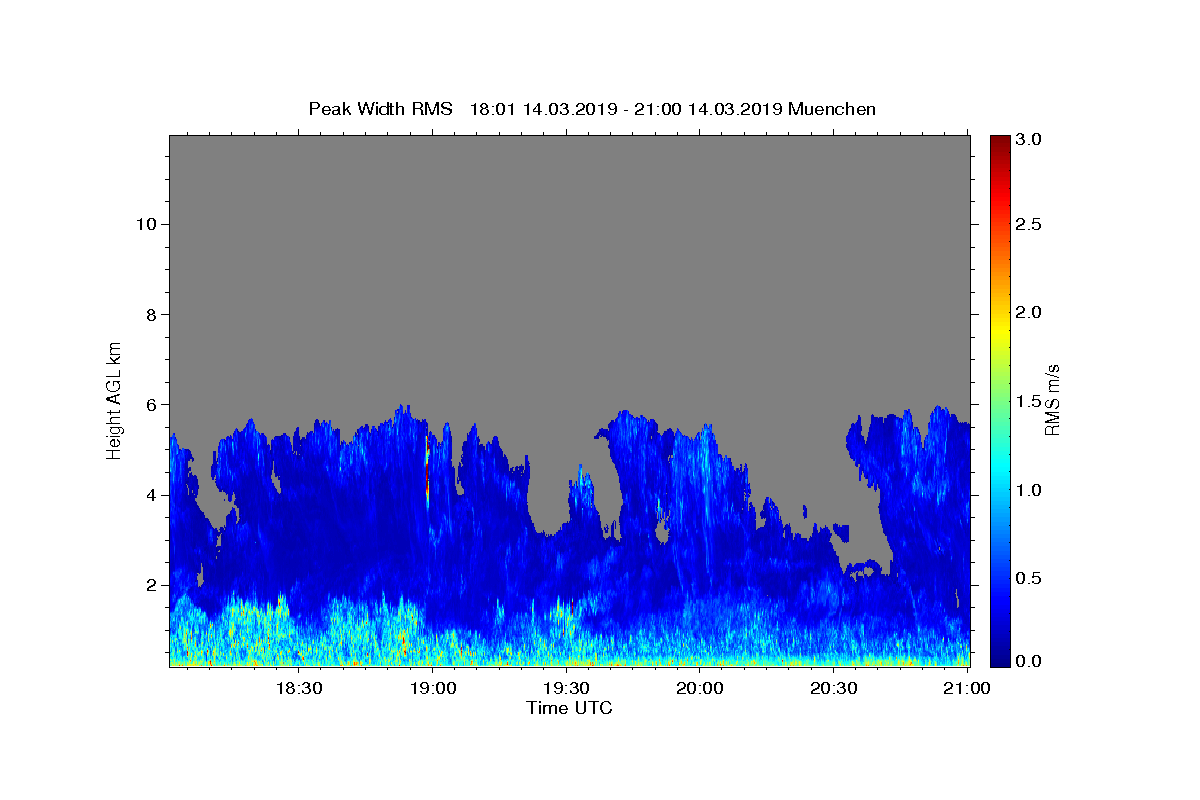Click the colorbar value 1.0

click(x=1029, y=490)
